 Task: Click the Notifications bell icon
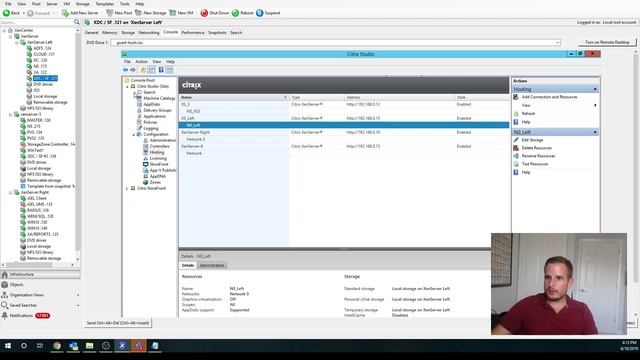click(x=5, y=316)
